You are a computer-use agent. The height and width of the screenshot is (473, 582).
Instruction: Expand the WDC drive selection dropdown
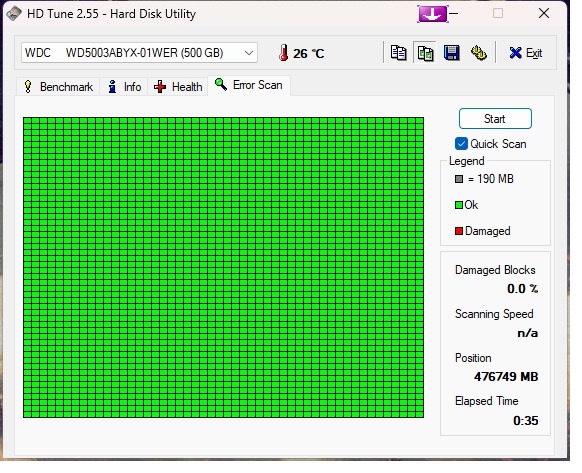[249, 53]
